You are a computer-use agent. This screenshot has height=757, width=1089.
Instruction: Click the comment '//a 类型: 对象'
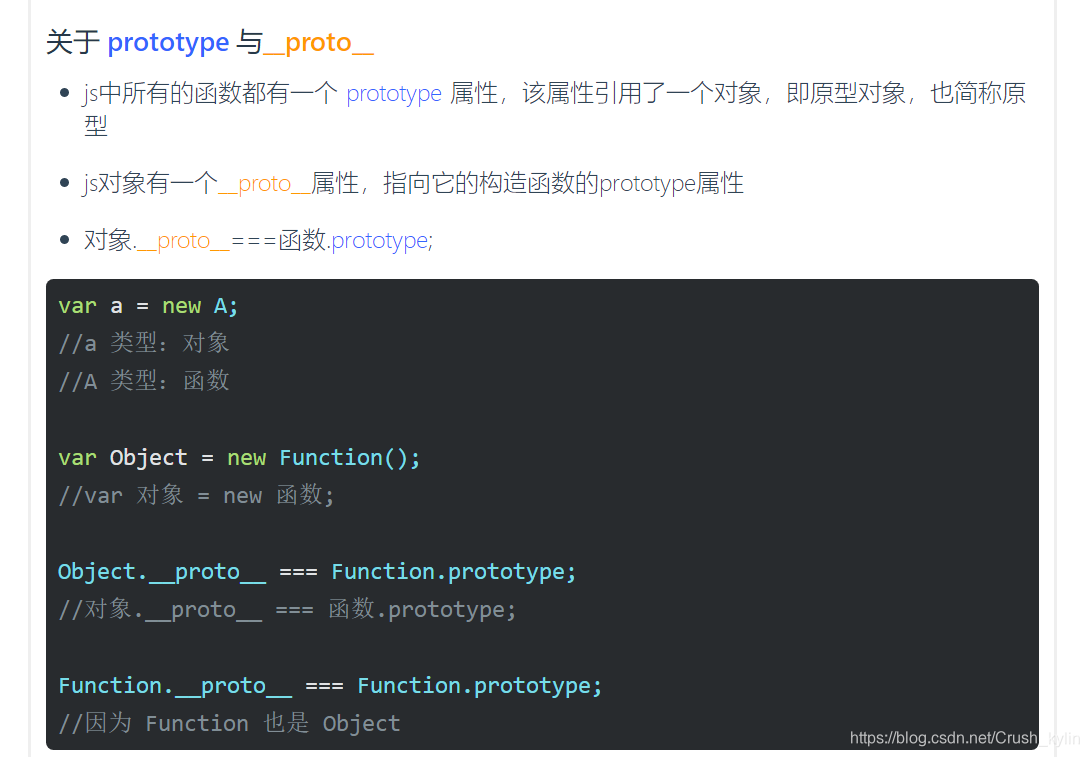[x=144, y=343]
